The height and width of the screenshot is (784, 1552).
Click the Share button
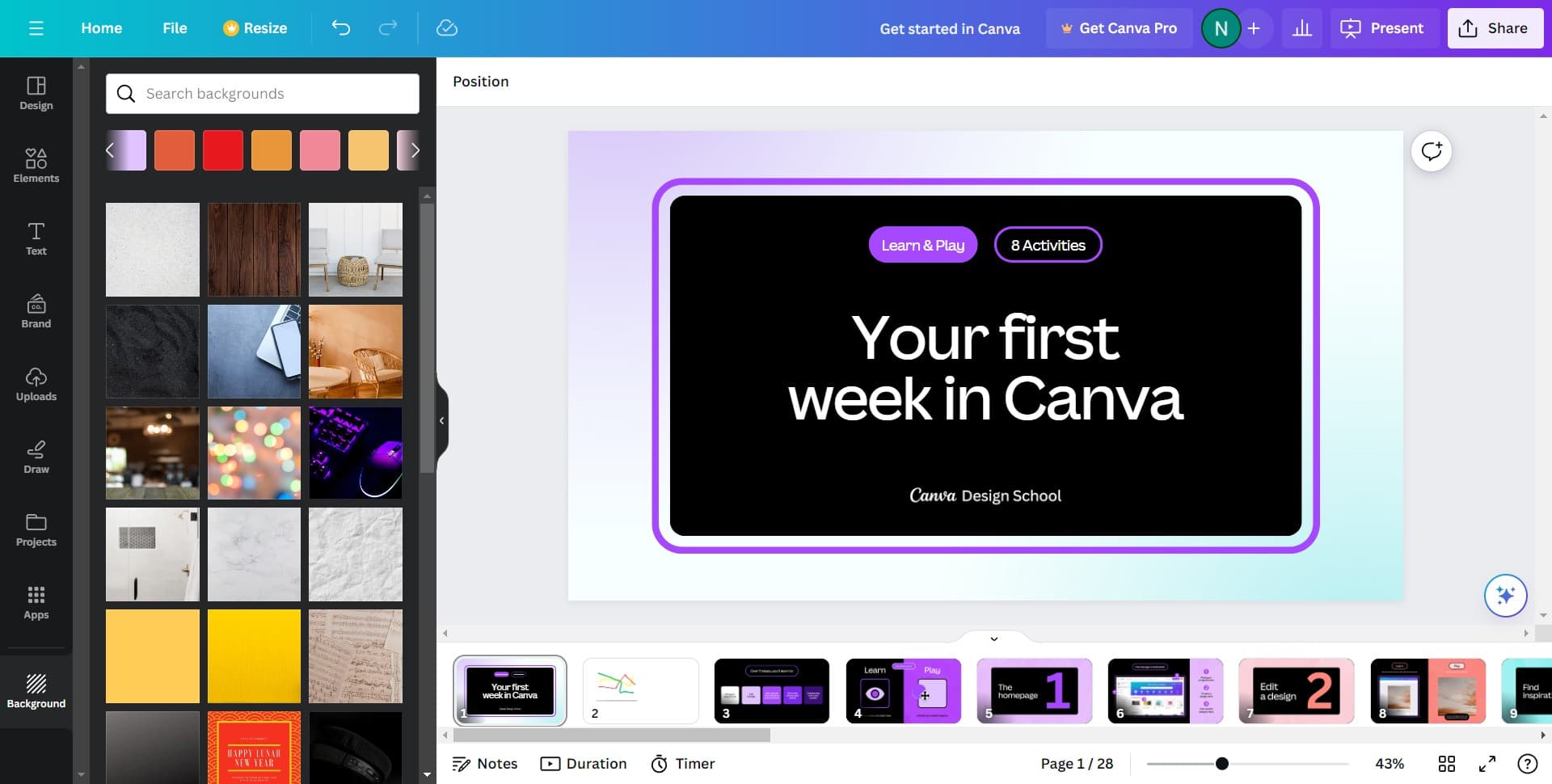pos(1495,28)
